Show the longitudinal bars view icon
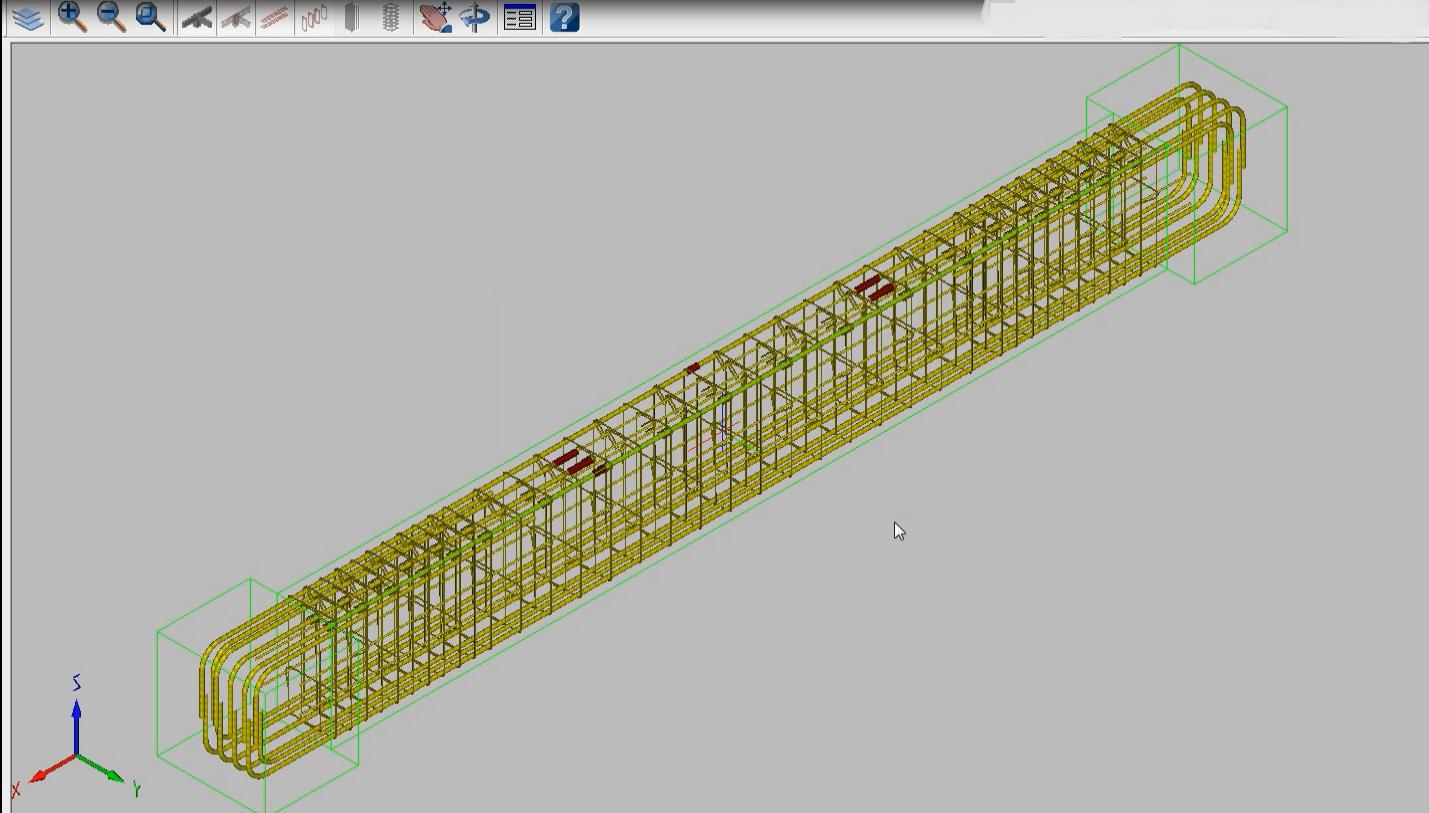 tap(274, 18)
